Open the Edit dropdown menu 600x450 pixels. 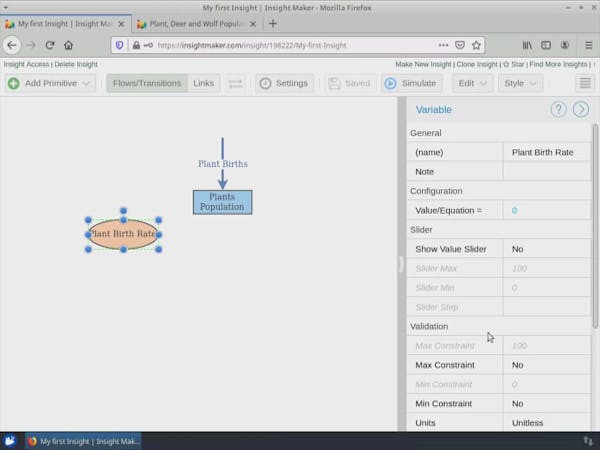tap(472, 83)
